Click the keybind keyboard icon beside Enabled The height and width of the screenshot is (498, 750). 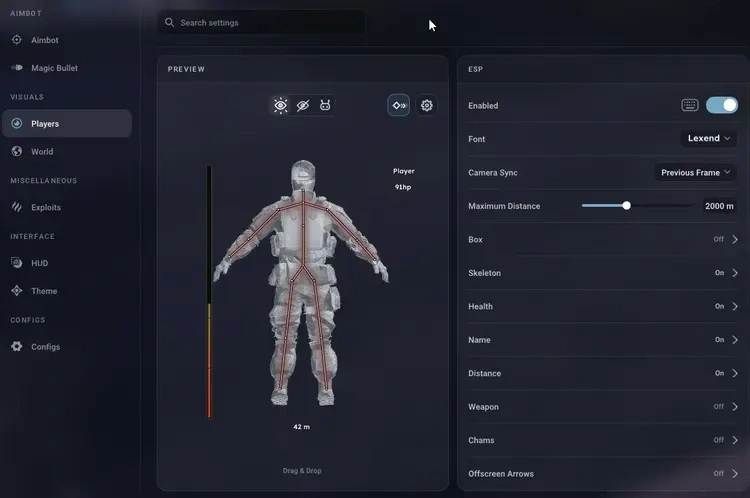(690, 105)
